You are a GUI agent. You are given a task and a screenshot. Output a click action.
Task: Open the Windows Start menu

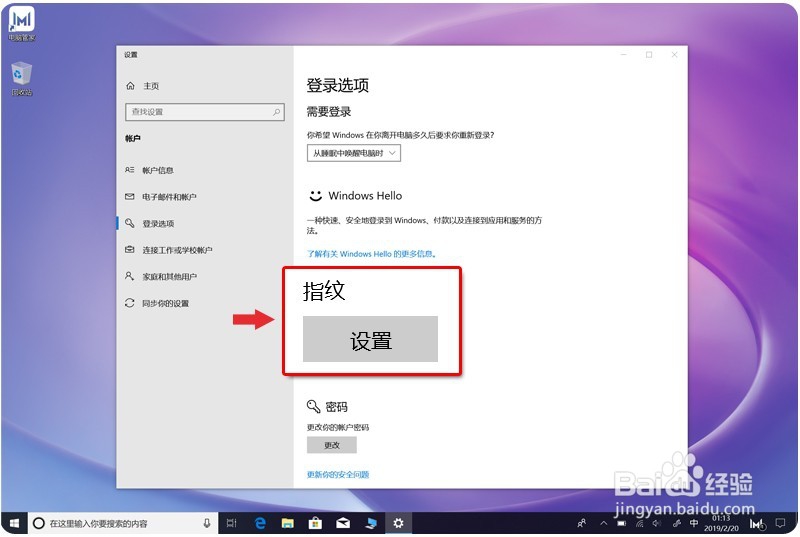point(14,523)
